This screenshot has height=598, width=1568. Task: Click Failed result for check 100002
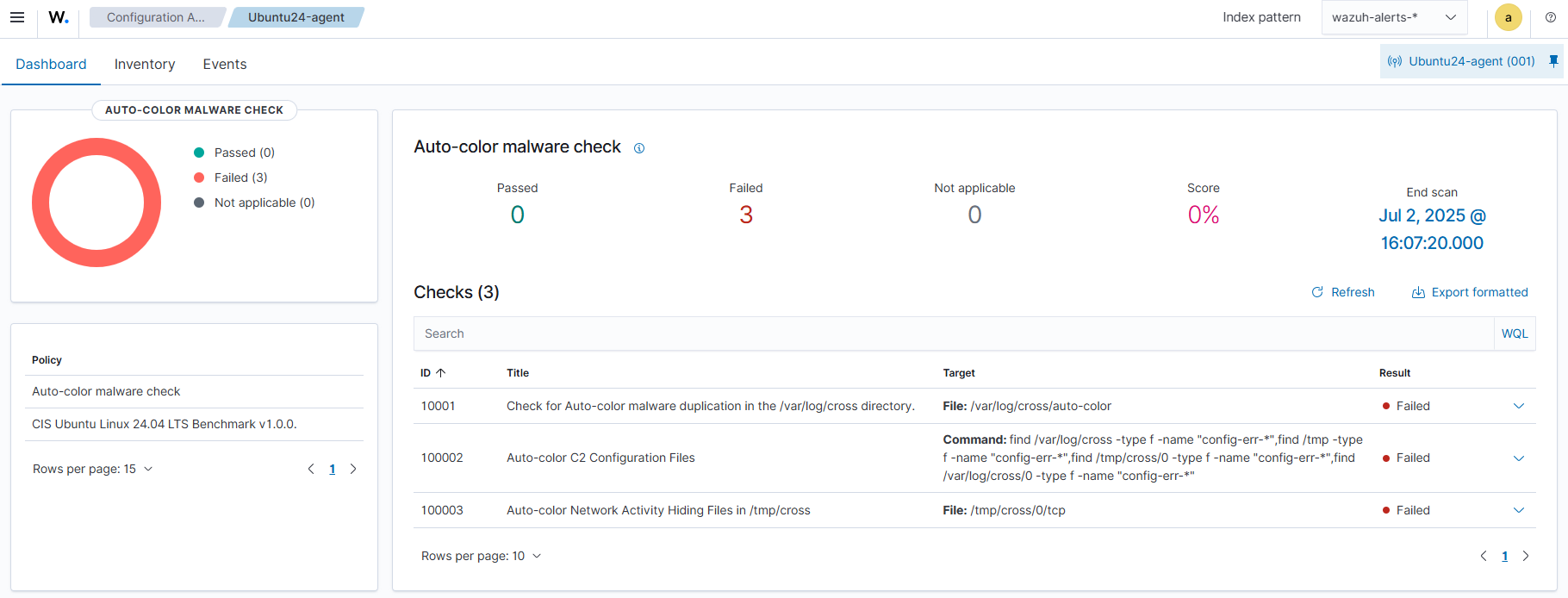coord(1406,458)
